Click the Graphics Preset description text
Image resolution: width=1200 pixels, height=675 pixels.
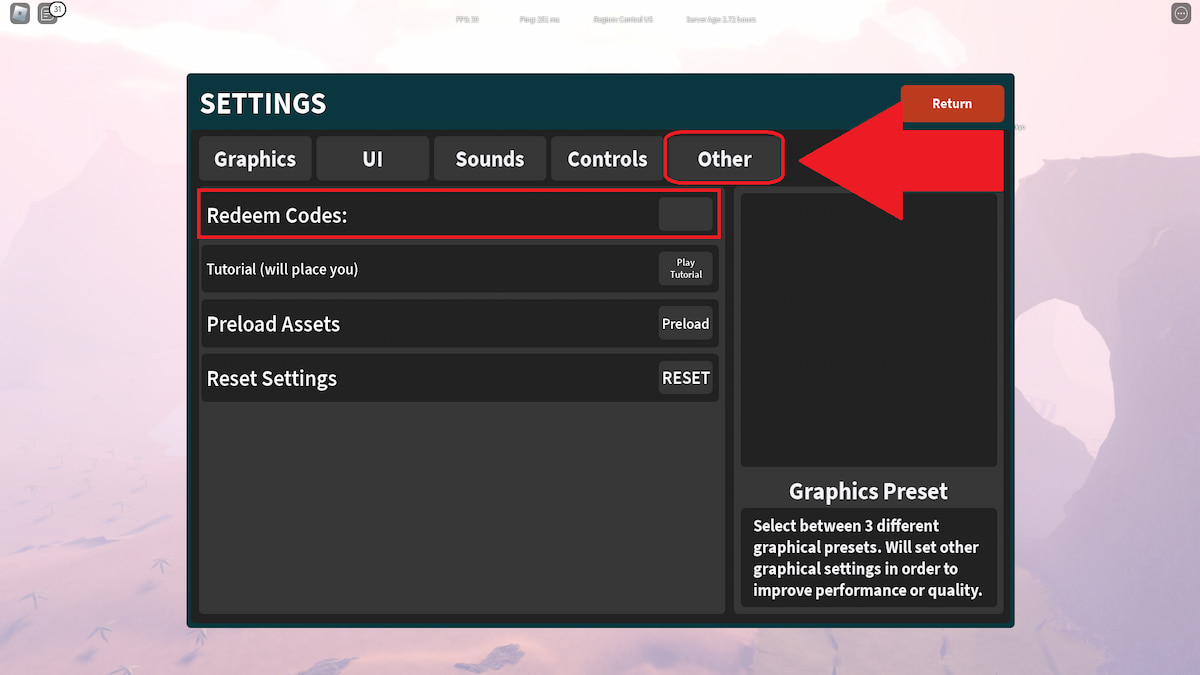(868, 557)
